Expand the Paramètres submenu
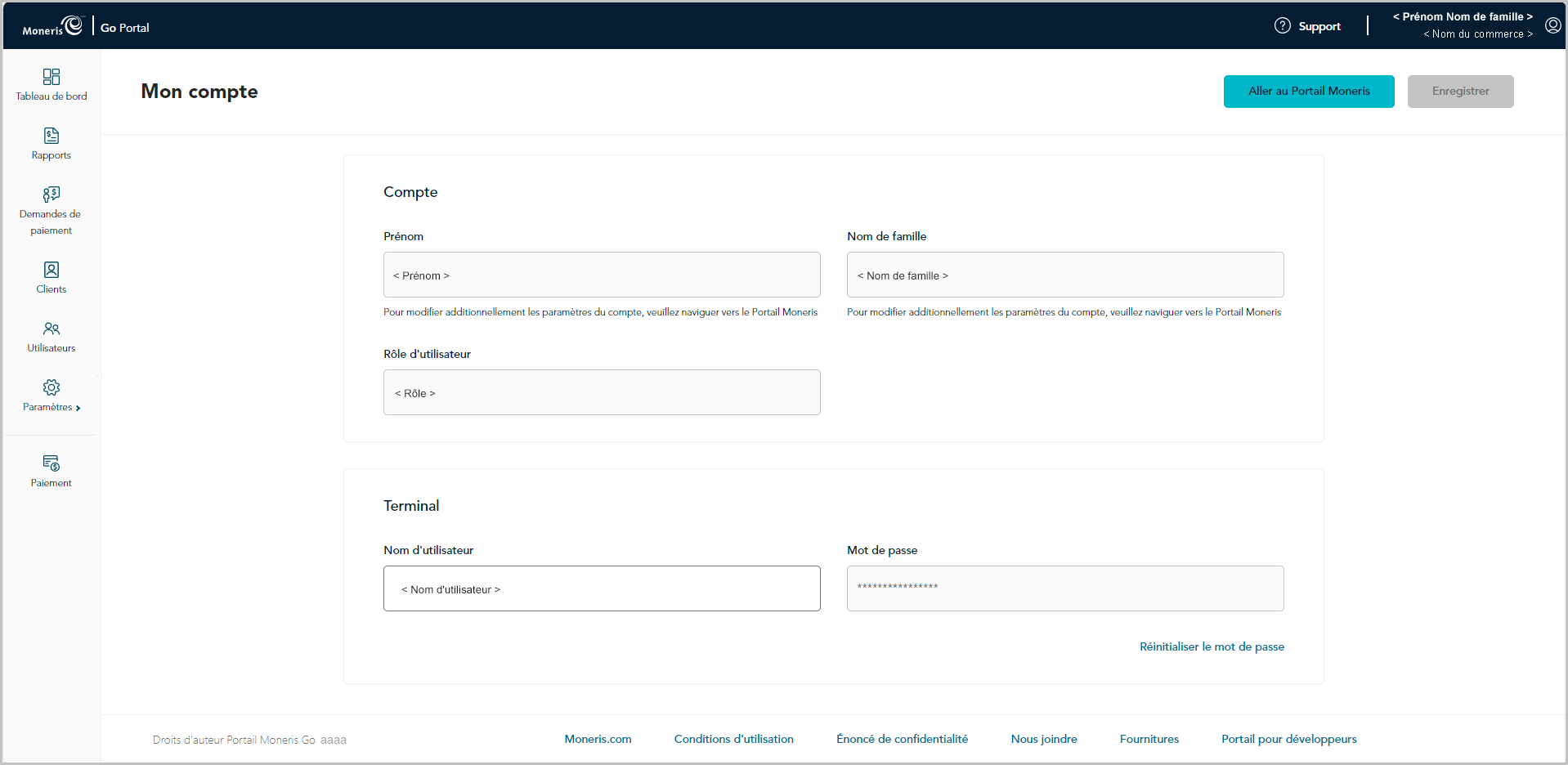The image size is (1568, 765). pos(52,406)
